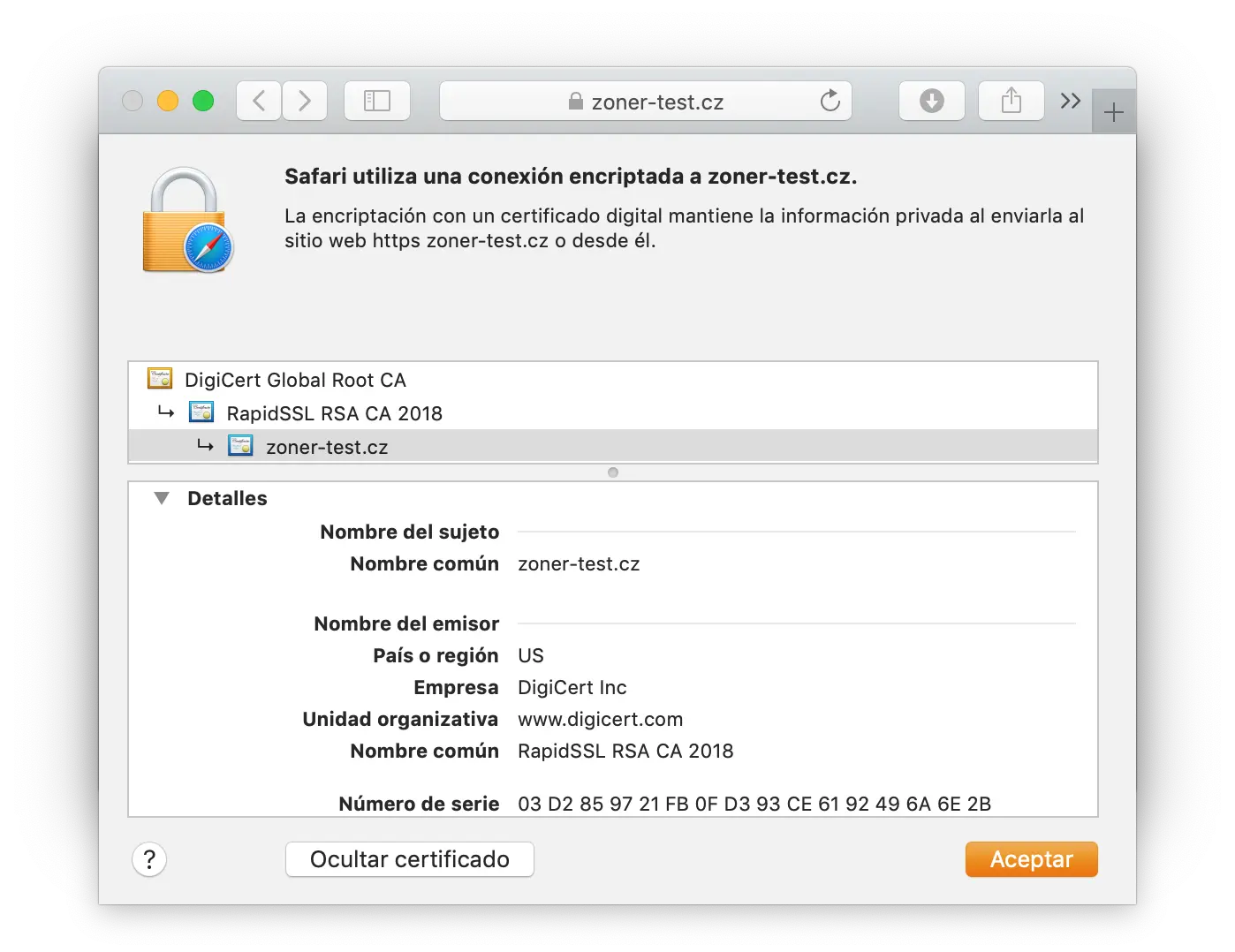Click subject common name value zoner-test.cz
This screenshot has width=1235, height=952.
pos(579,564)
